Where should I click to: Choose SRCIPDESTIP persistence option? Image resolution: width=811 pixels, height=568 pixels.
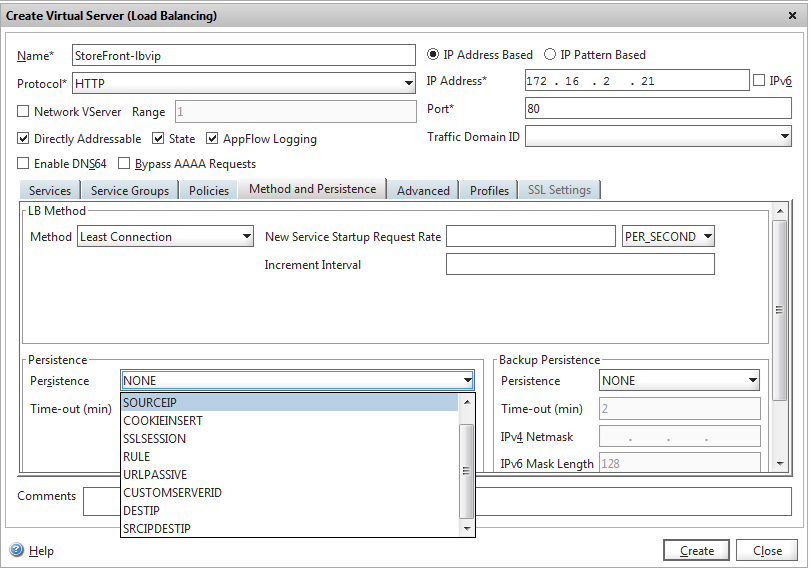tap(290, 528)
